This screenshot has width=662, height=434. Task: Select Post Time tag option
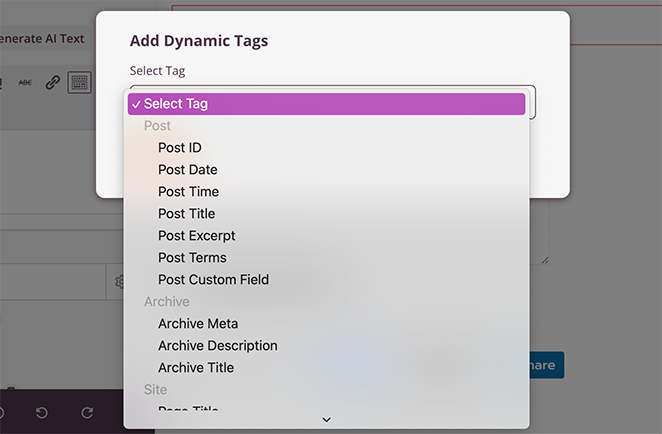point(188,192)
